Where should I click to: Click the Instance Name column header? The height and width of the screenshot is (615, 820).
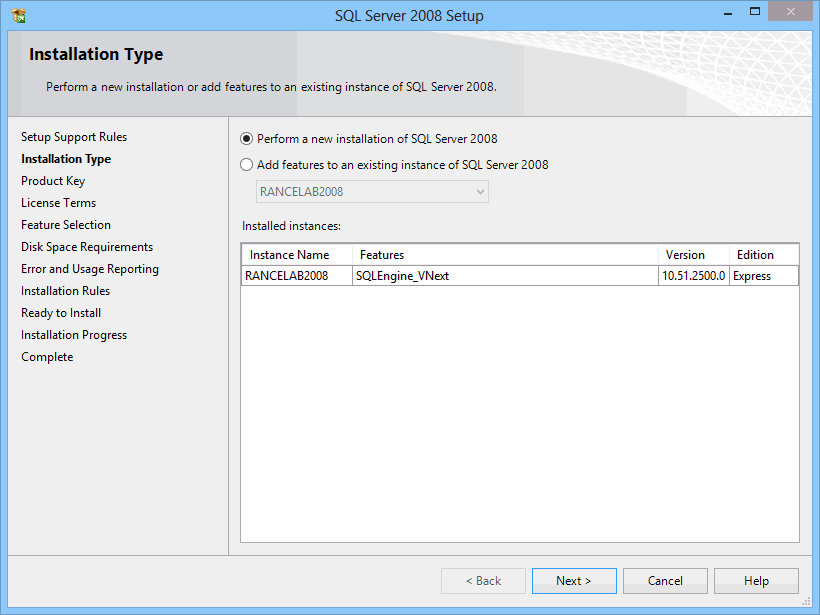tap(297, 255)
